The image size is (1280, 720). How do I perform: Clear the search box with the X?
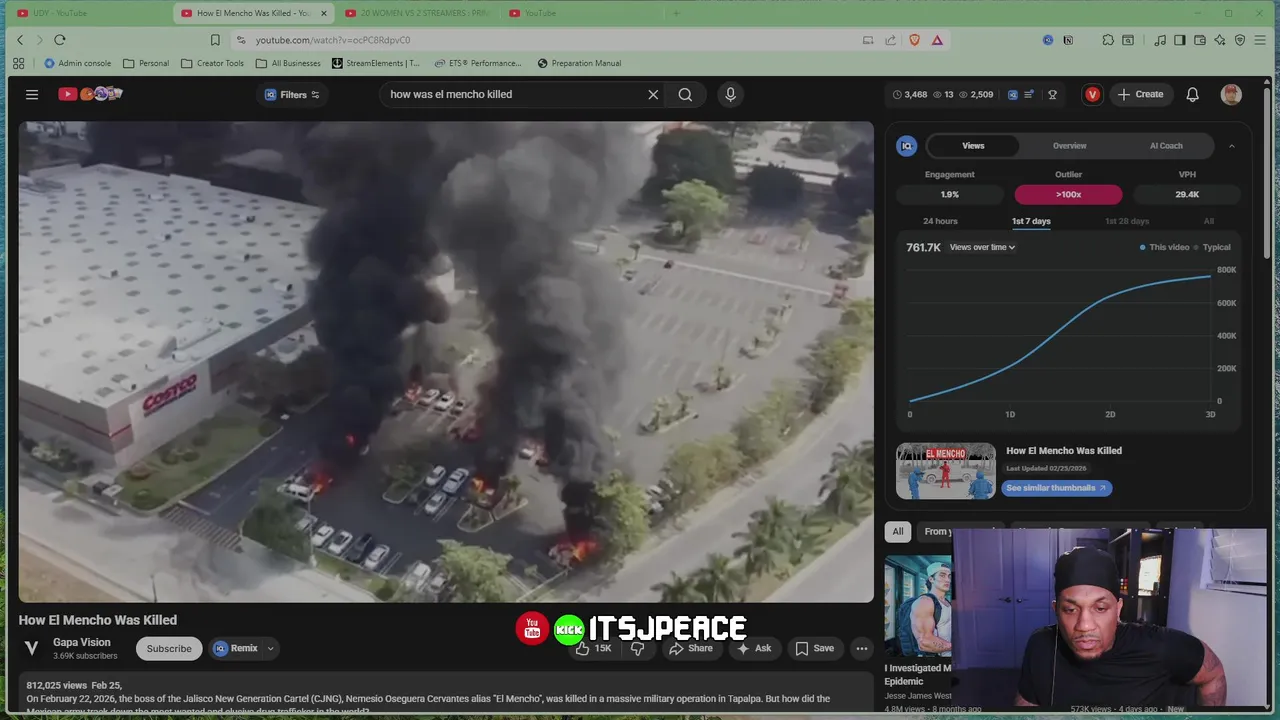pos(653,94)
